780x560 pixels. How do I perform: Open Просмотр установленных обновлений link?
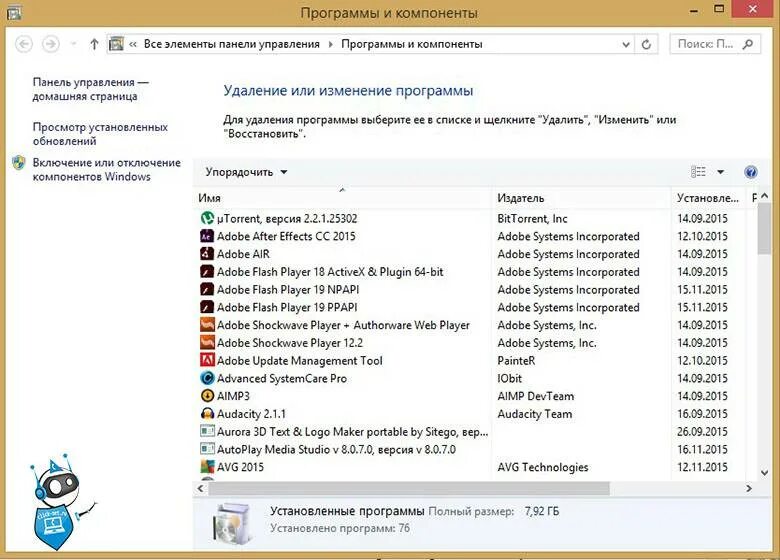100,134
